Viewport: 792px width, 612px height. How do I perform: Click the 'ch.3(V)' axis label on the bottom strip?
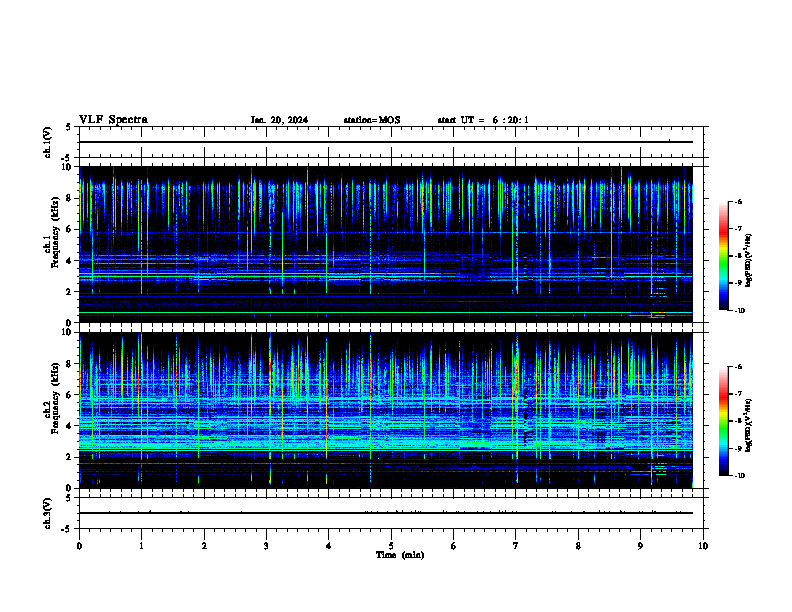[48, 513]
